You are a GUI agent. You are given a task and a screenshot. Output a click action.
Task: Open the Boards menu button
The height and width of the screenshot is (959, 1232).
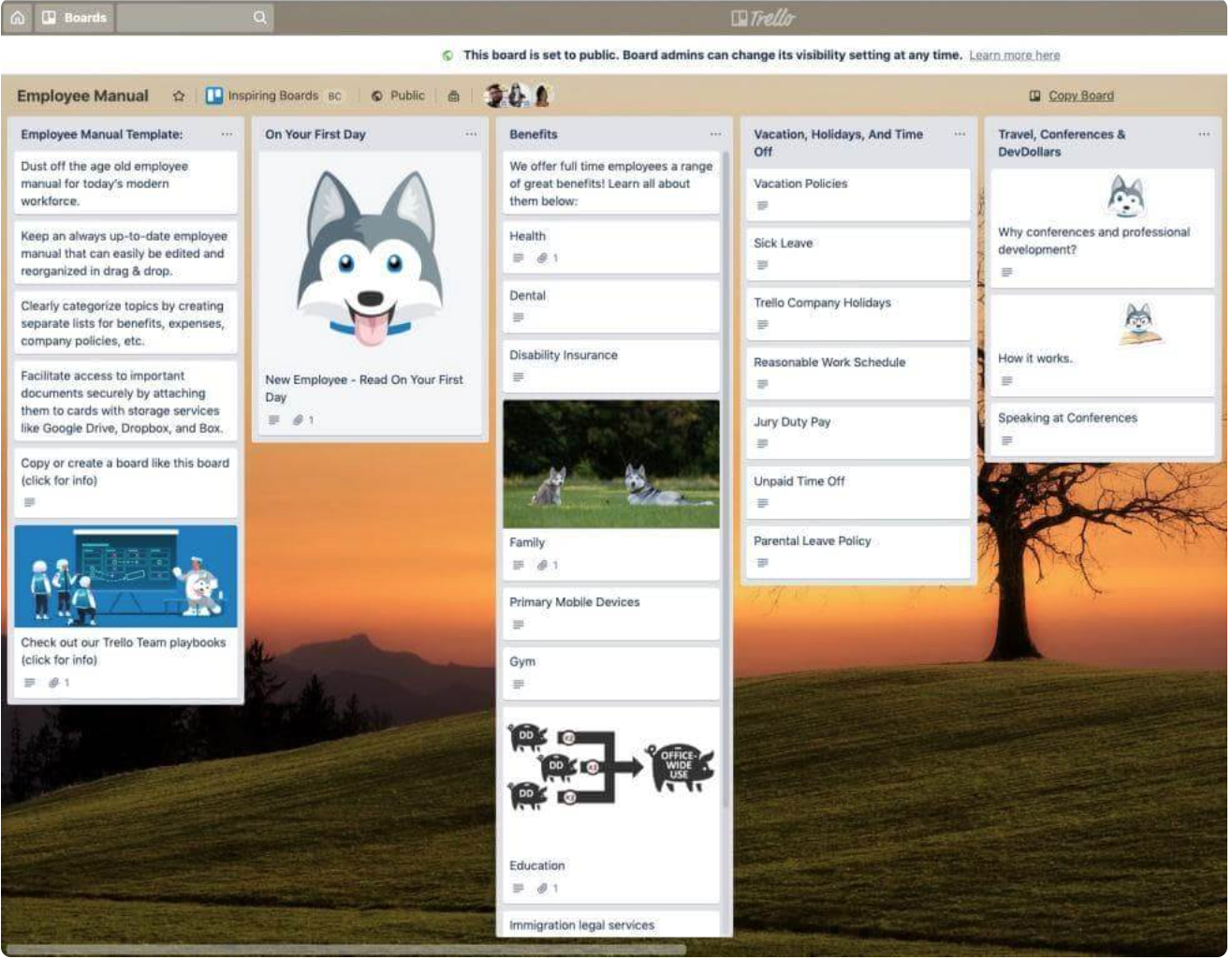click(x=74, y=17)
